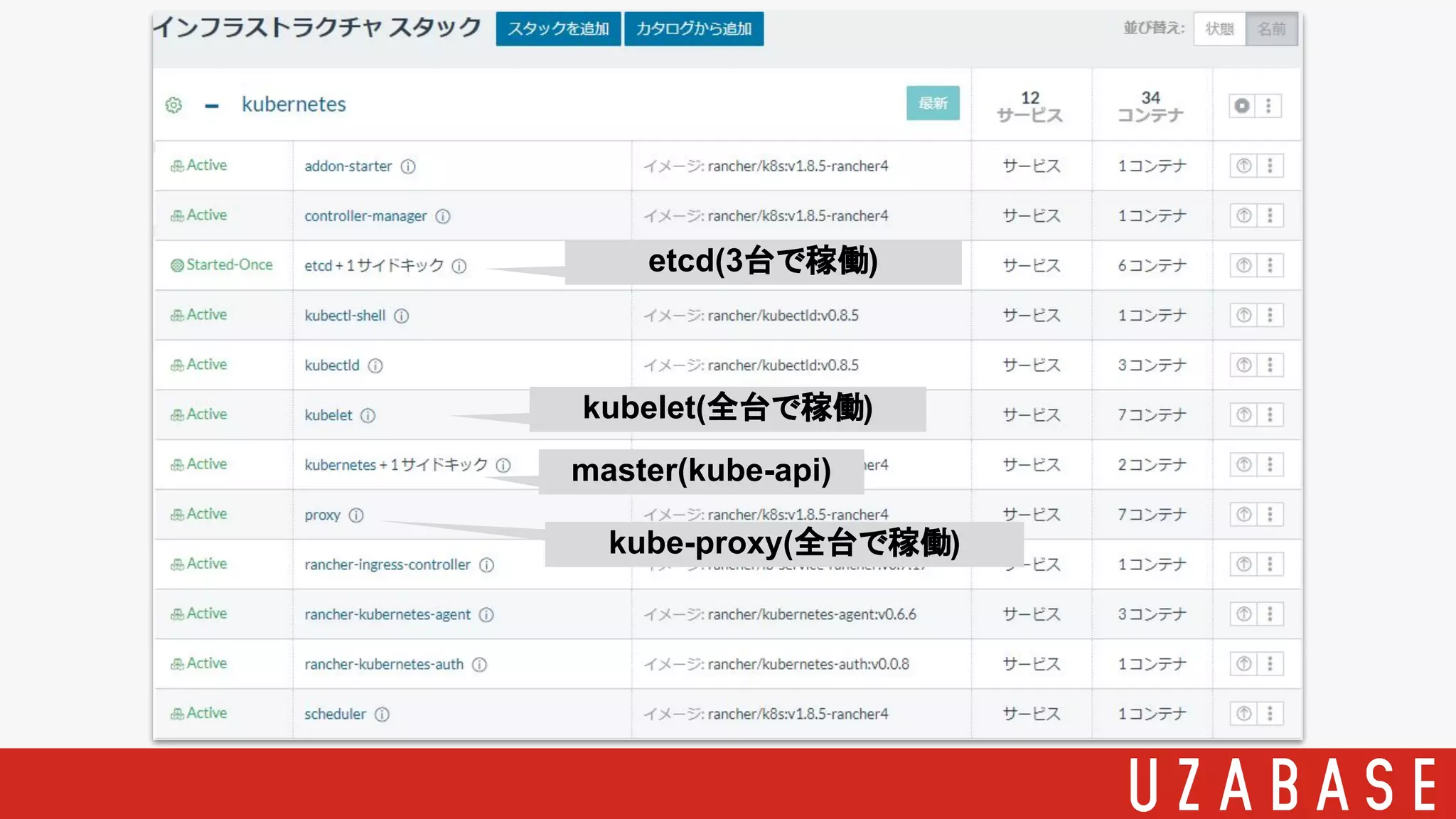Open more-actions menu in rancher-kubernetes-auth row
Image resolution: width=1456 pixels, height=819 pixels.
tap(1270, 663)
